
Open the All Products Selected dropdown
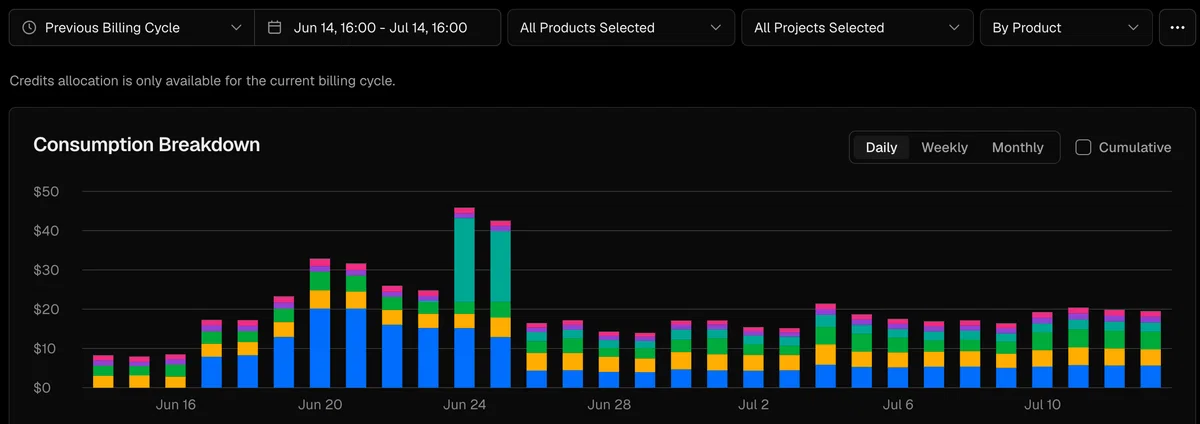tap(621, 28)
